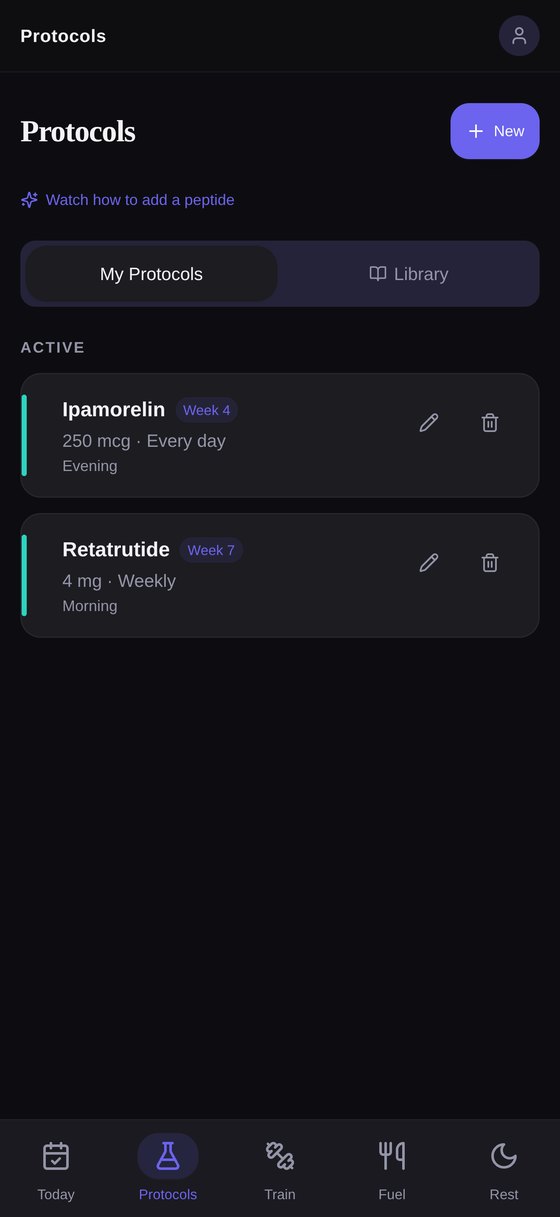Open the Ipamorelin protocol card
The width and height of the screenshot is (560, 1217).
click(280, 435)
